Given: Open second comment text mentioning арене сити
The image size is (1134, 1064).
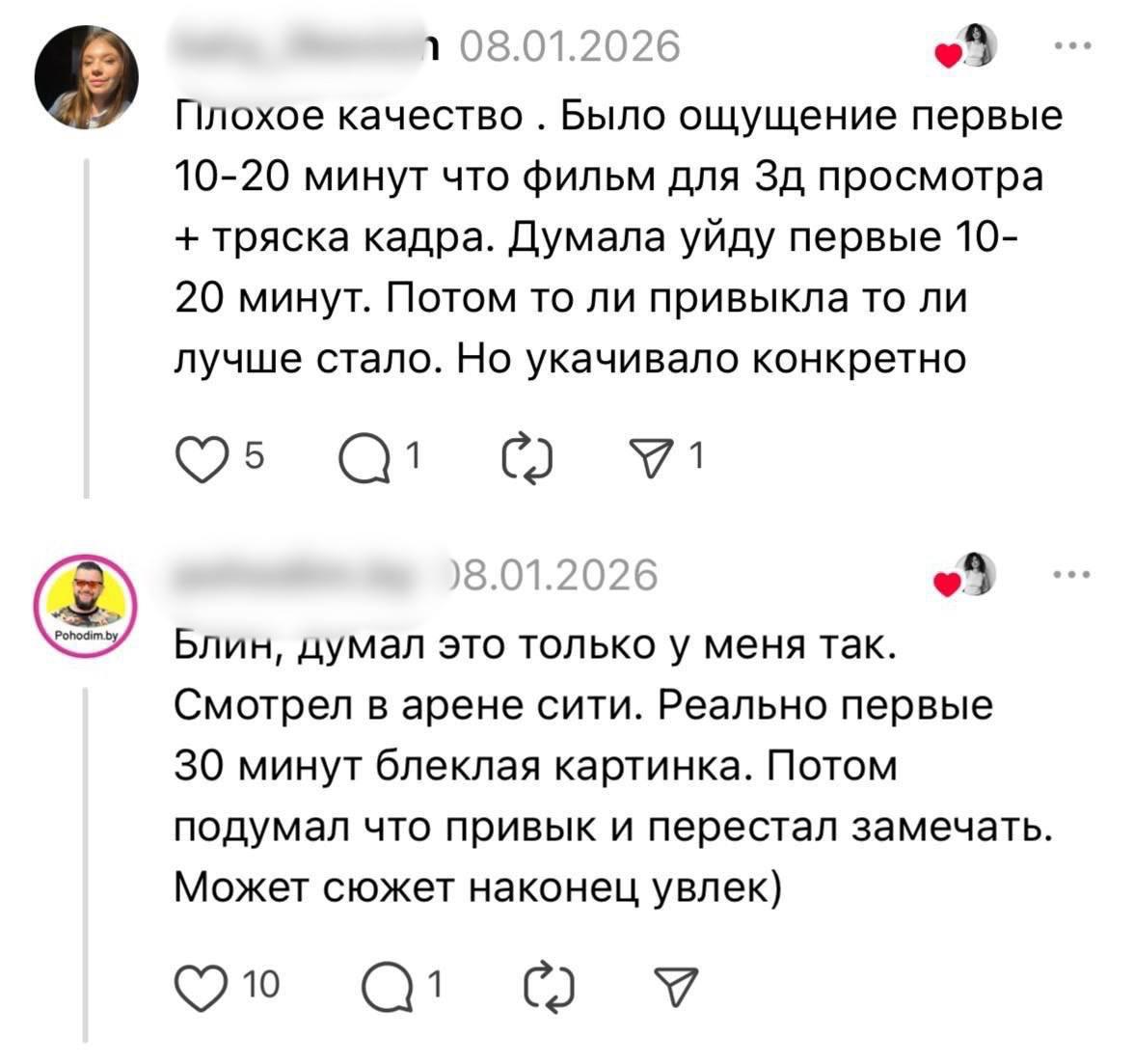Looking at the screenshot, I should click(607, 767).
